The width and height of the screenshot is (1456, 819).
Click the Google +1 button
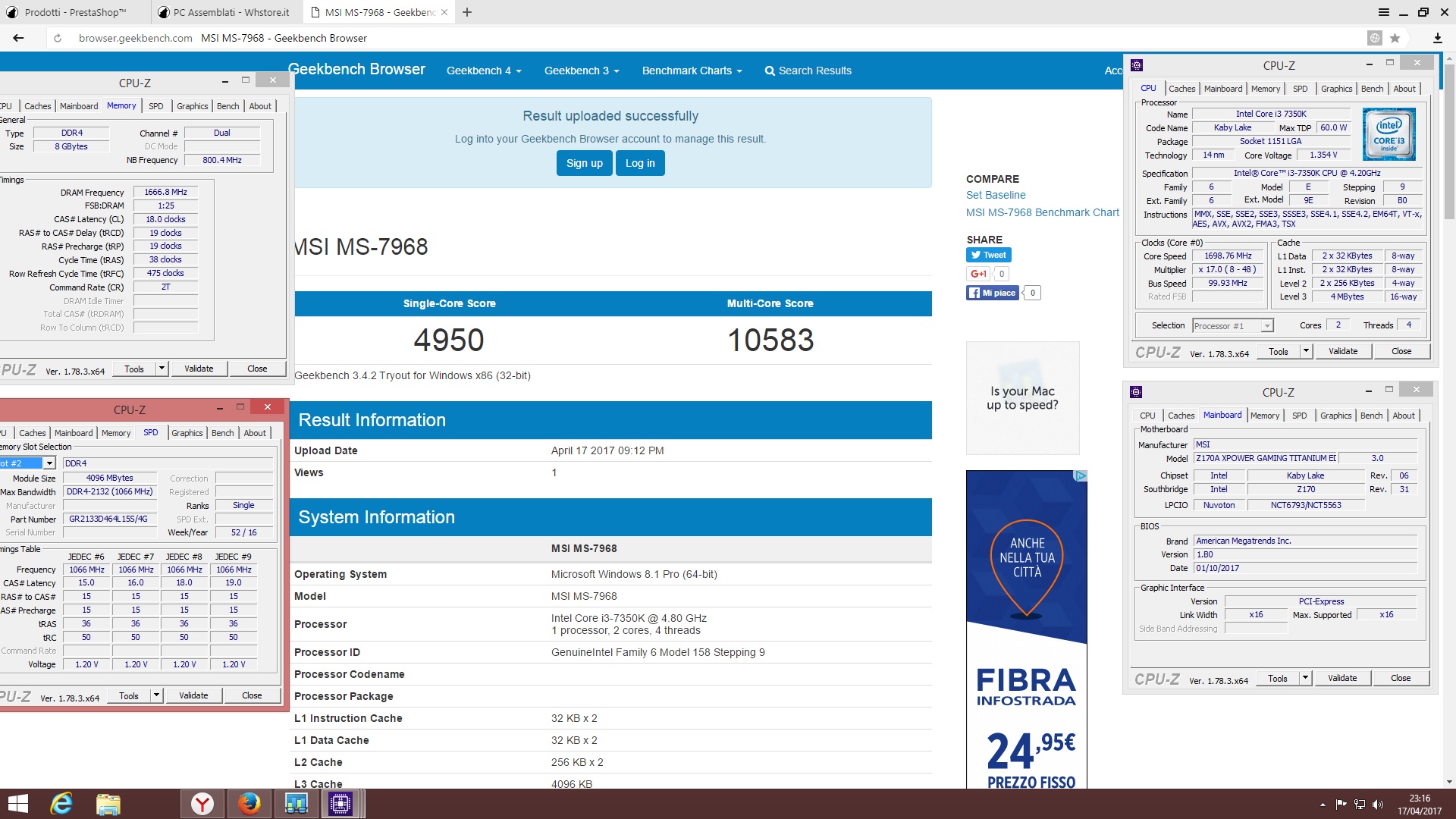[x=978, y=274]
